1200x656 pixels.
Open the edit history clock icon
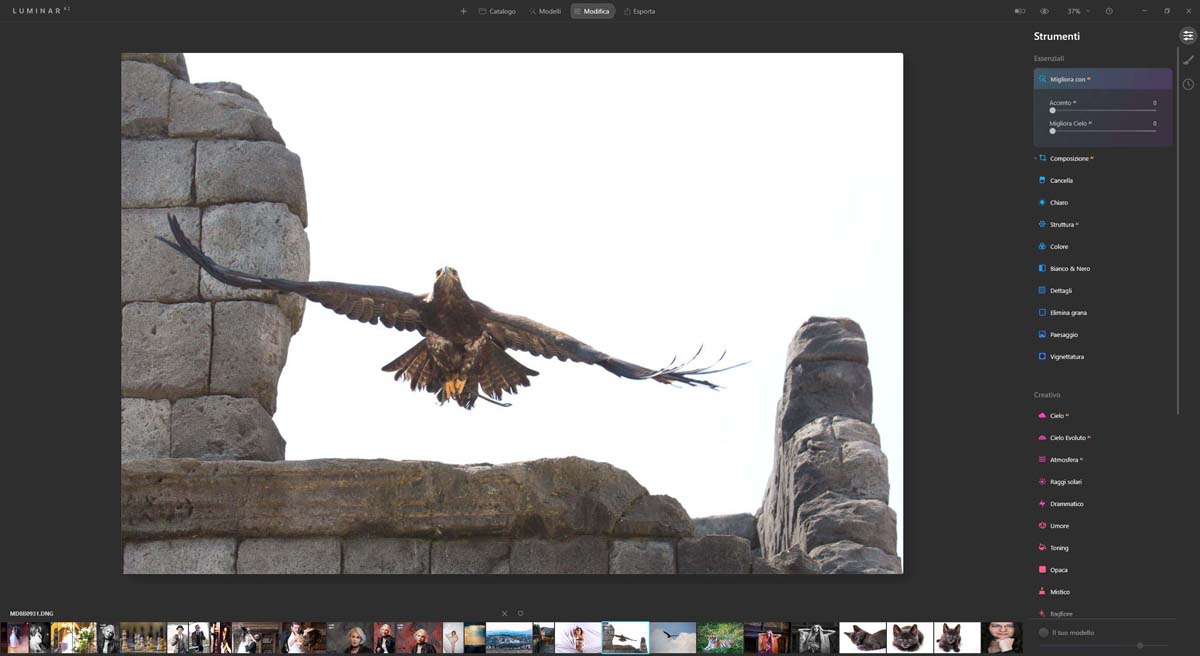point(1188,84)
